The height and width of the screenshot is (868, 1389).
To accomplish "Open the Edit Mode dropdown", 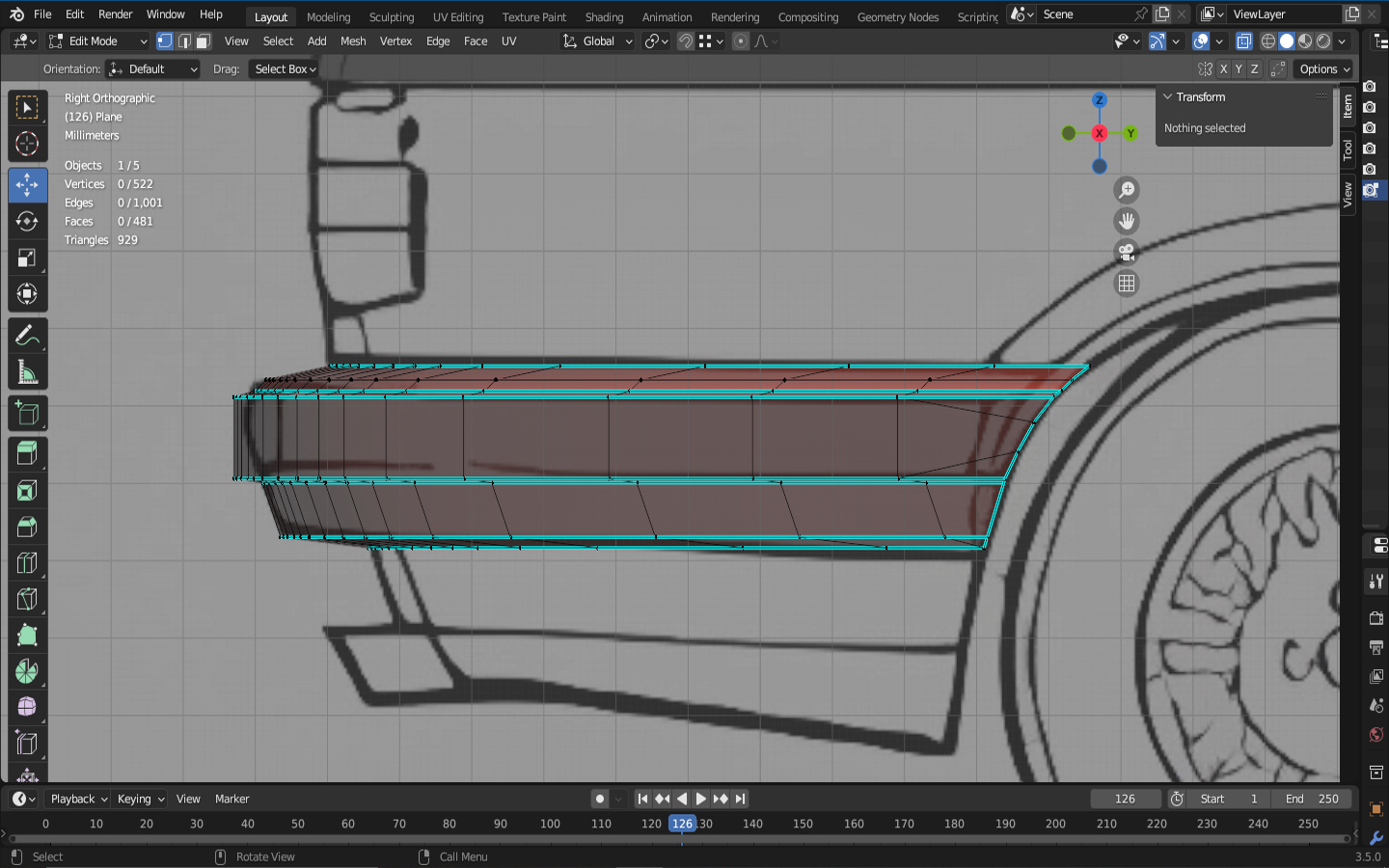I will [x=97, y=41].
